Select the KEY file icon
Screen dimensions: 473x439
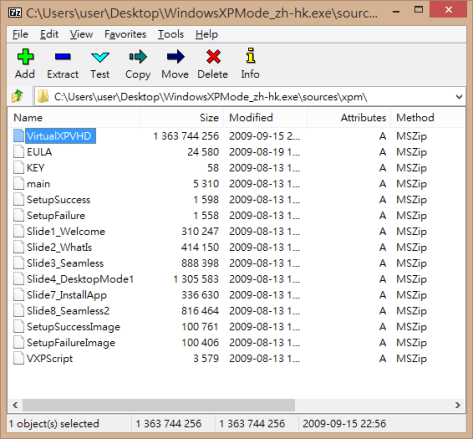tap(19, 168)
